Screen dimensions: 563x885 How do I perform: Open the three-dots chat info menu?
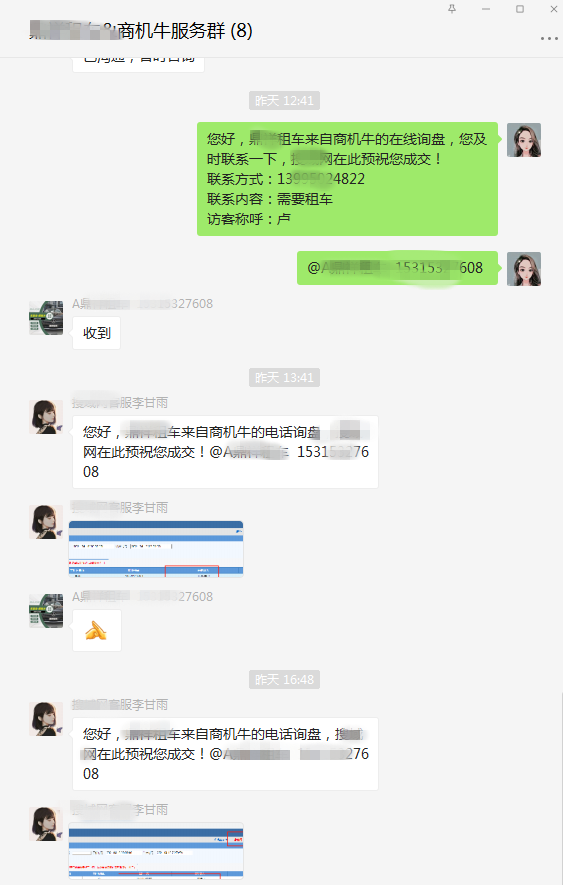[x=549, y=38]
